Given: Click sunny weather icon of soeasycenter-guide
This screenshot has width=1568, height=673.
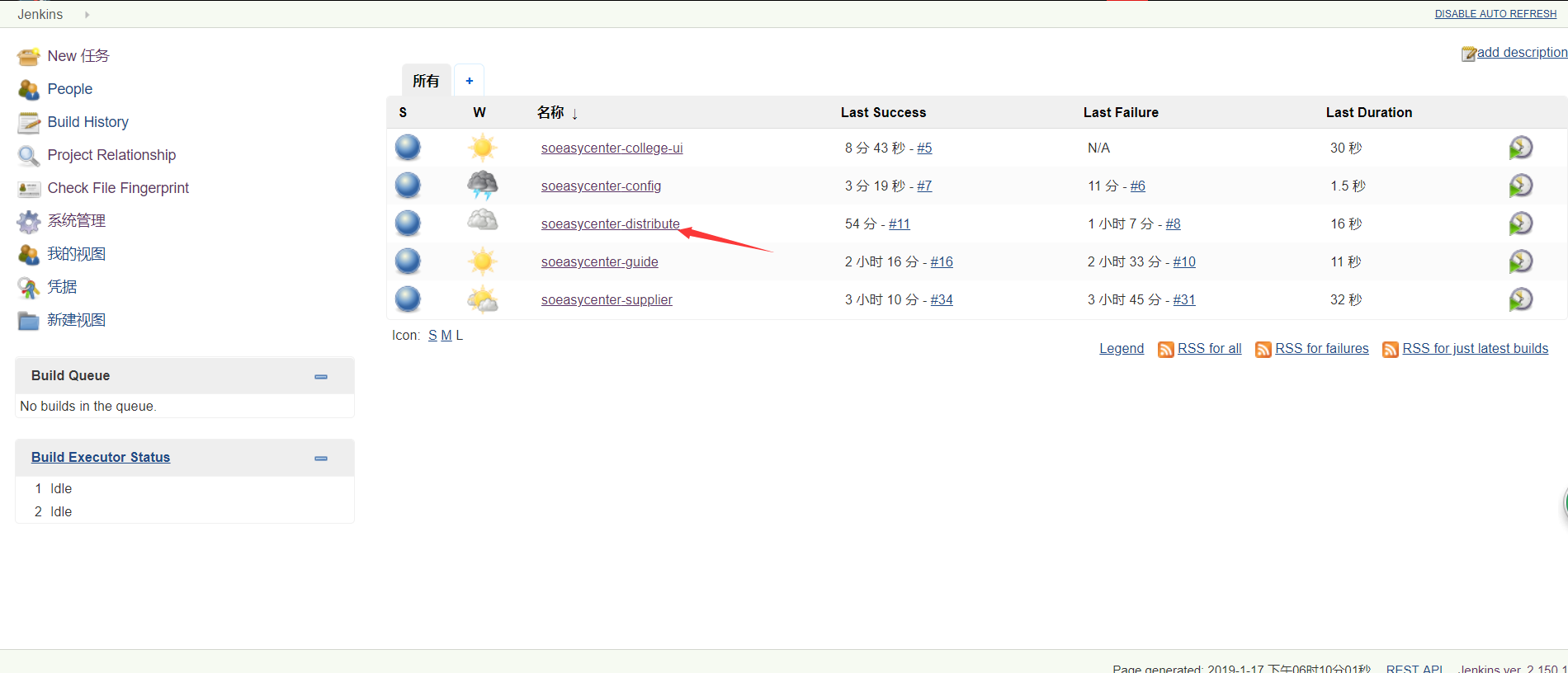Looking at the screenshot, I should point(483,261).
